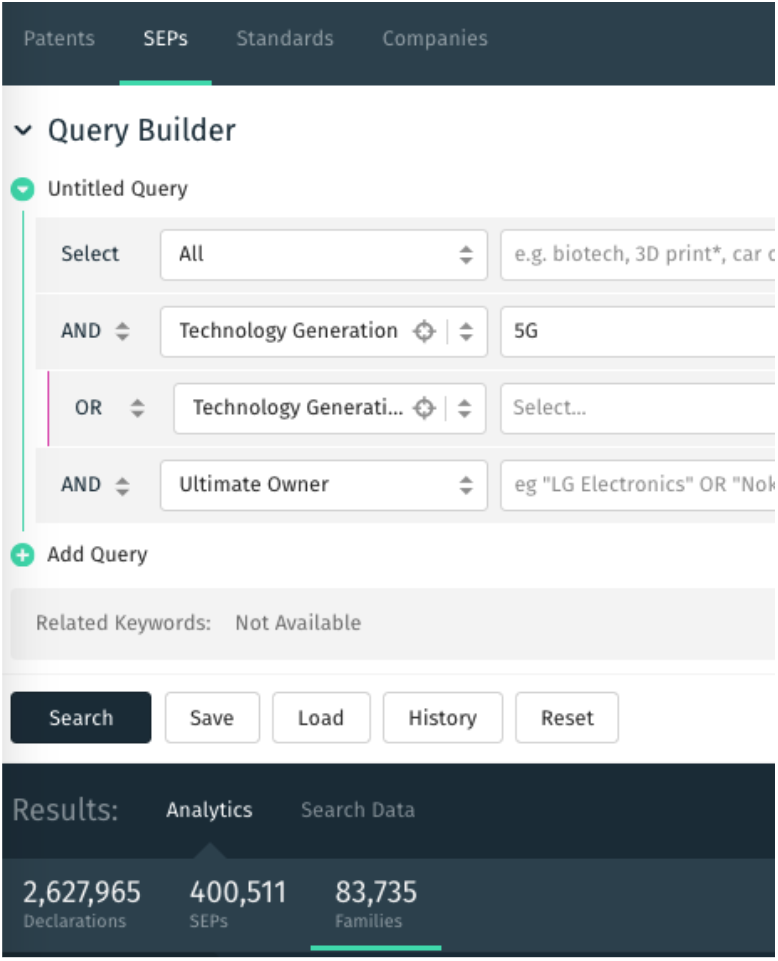This screenshot has height=961, width=778.
Task: Click the crosshair icon beside the 5G Technology Generation field
Action: click(424, 332)
